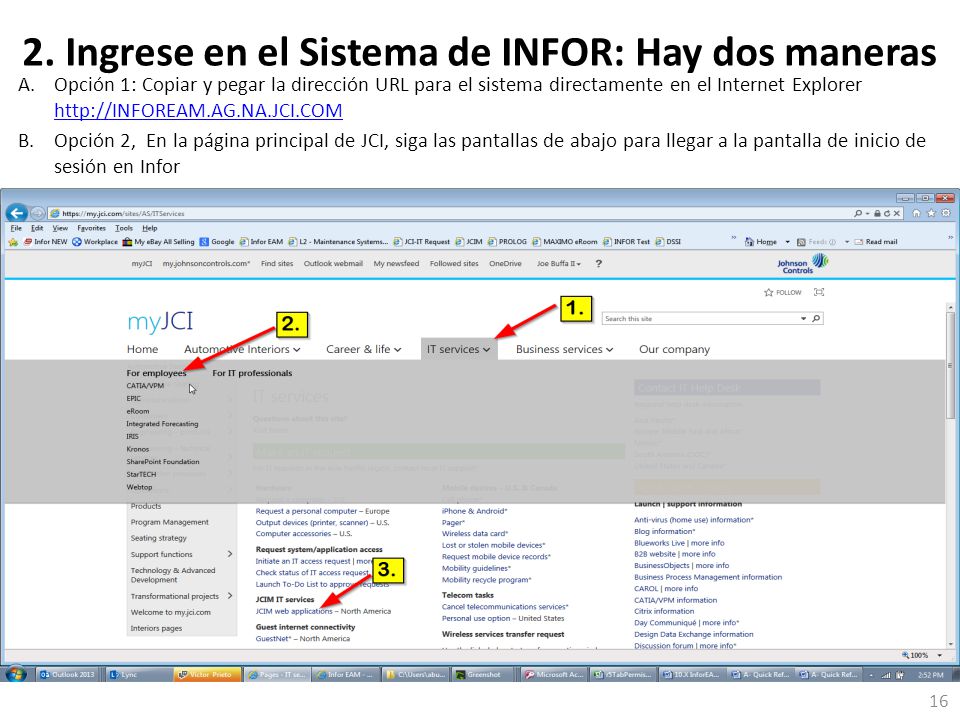Click the Read mail command button

click(876, 242)
